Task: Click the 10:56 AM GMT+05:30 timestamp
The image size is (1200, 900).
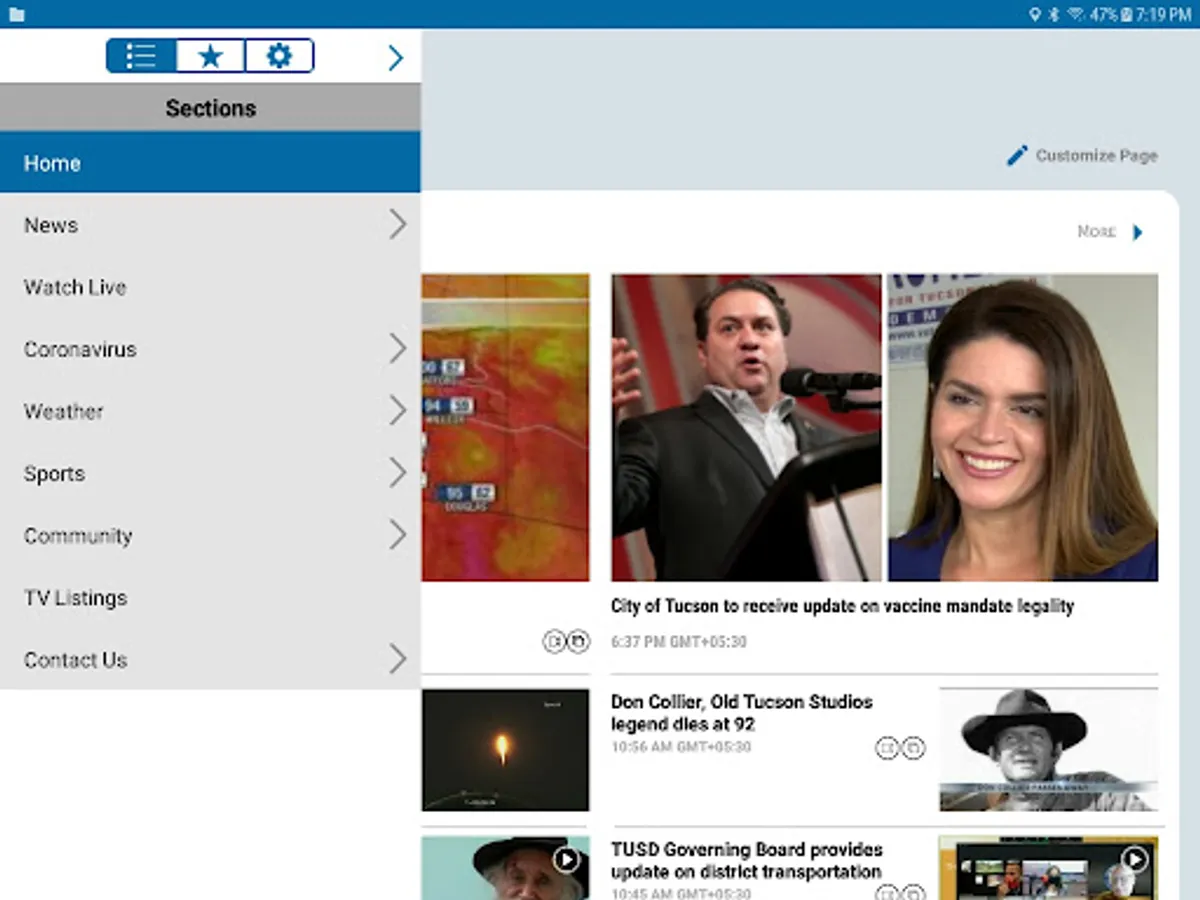Action: [681, 747]
